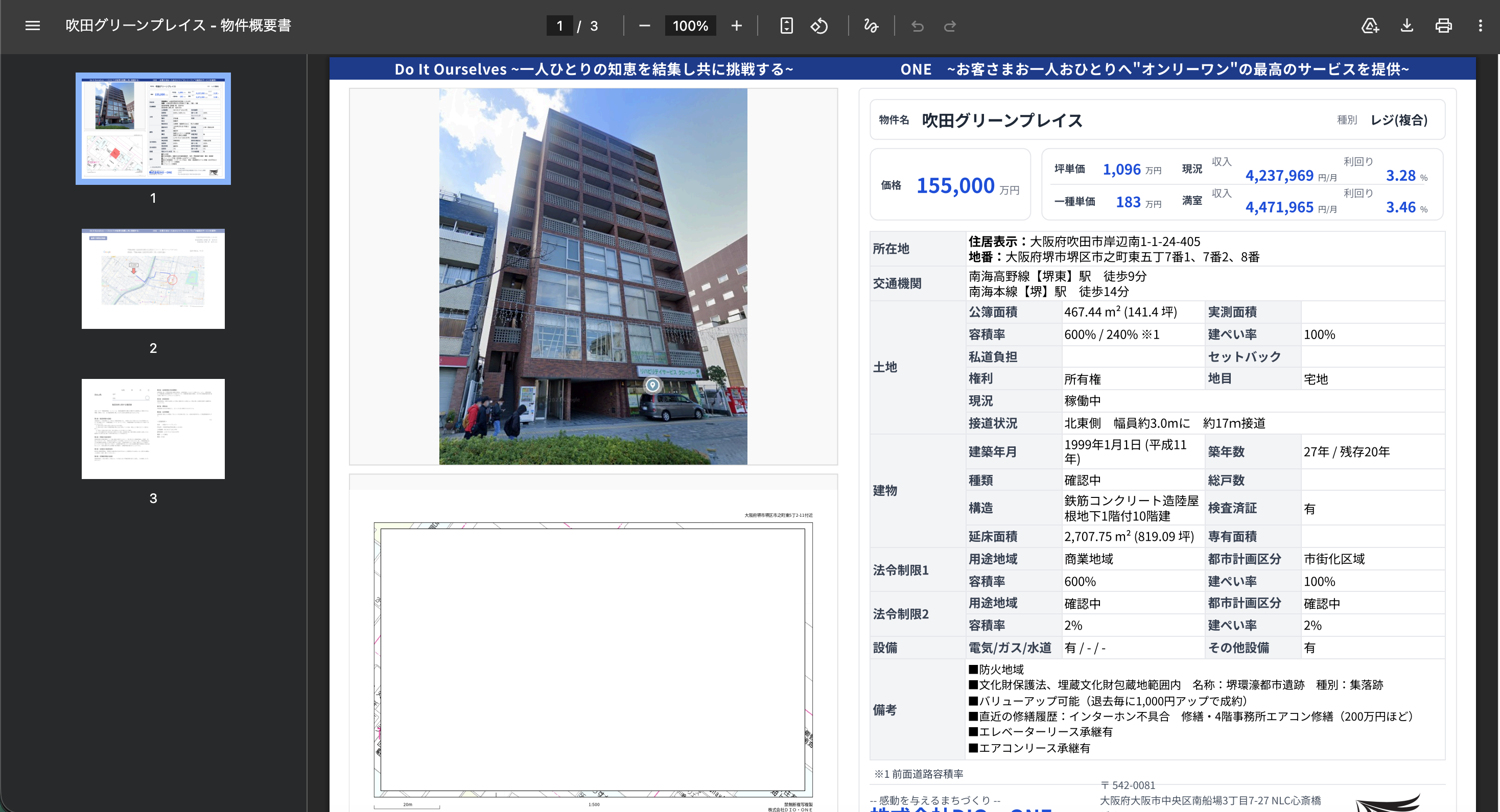Select the road frontage 北東側 text
Viewport: 1500px width, 812px height.
(x=1165, y=423)
